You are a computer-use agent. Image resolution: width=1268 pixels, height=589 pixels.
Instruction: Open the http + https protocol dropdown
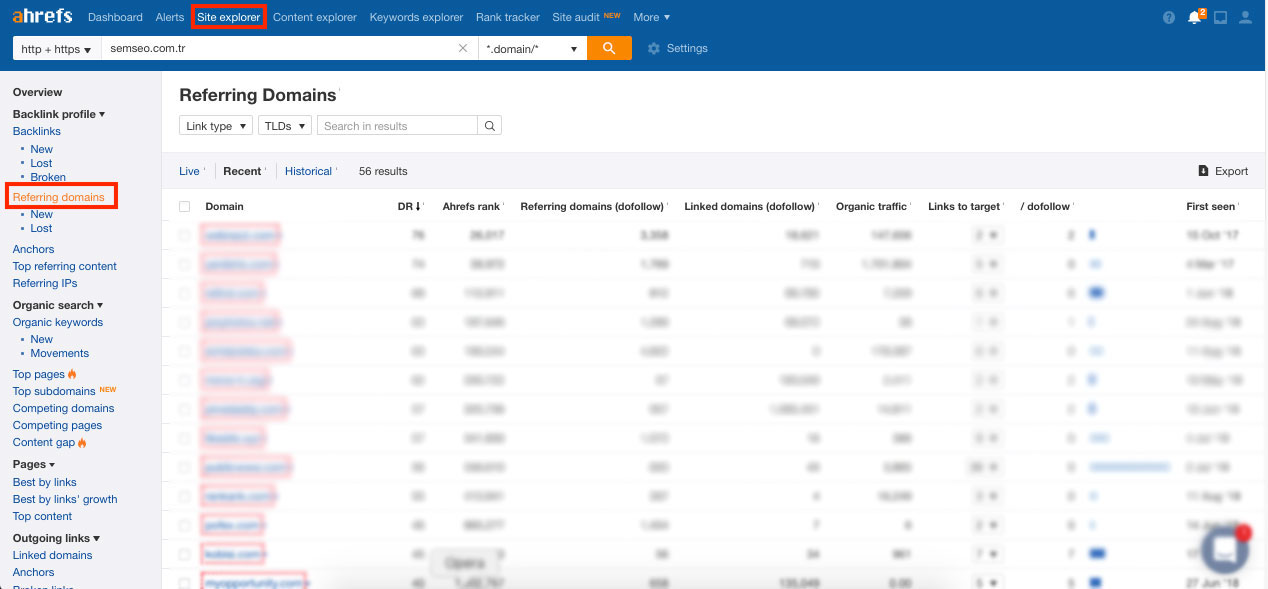coord(56,48)
